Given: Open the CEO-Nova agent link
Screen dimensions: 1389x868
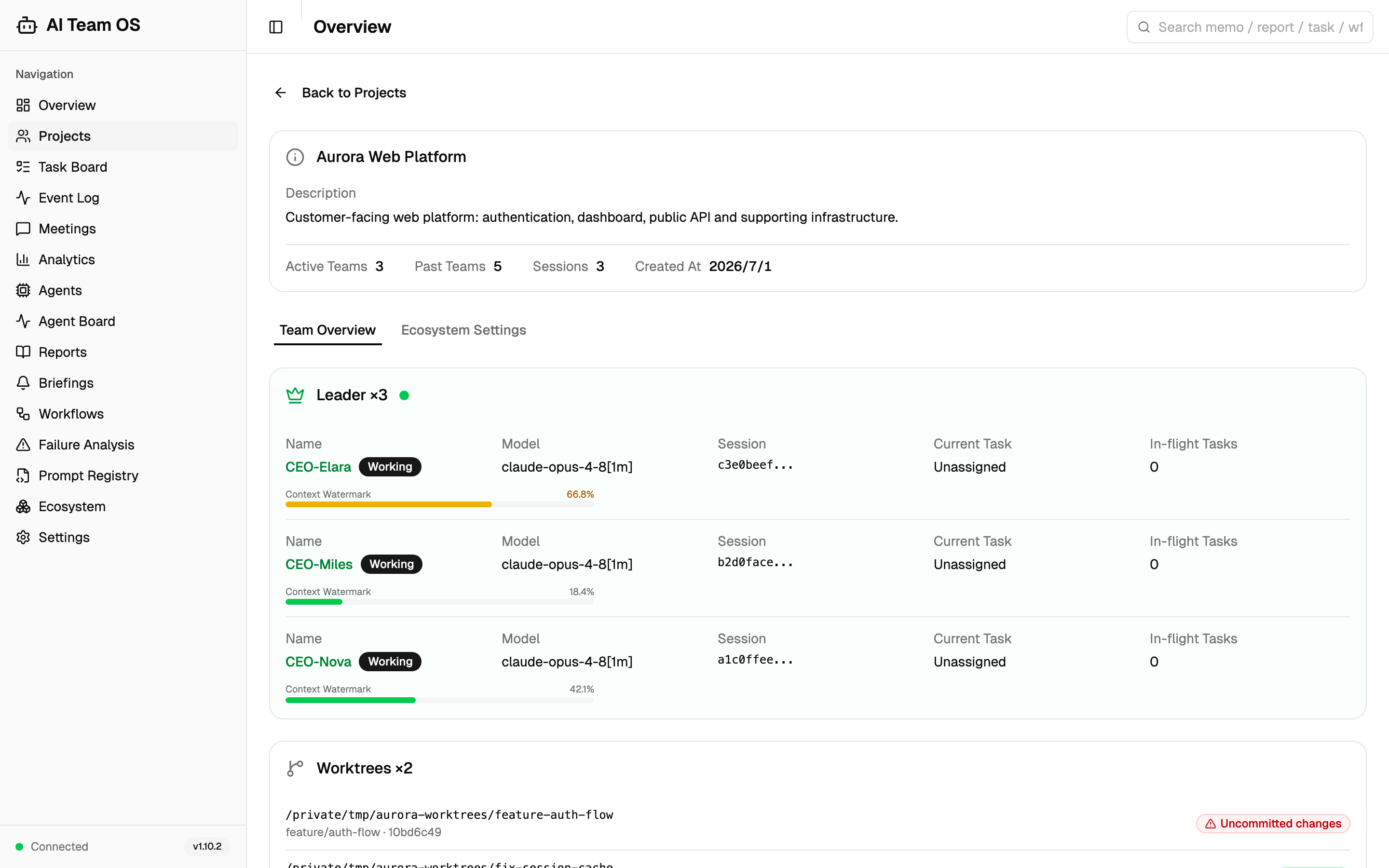Looking at the screenshot, I should pyautogui.click(x=318, y=661).
